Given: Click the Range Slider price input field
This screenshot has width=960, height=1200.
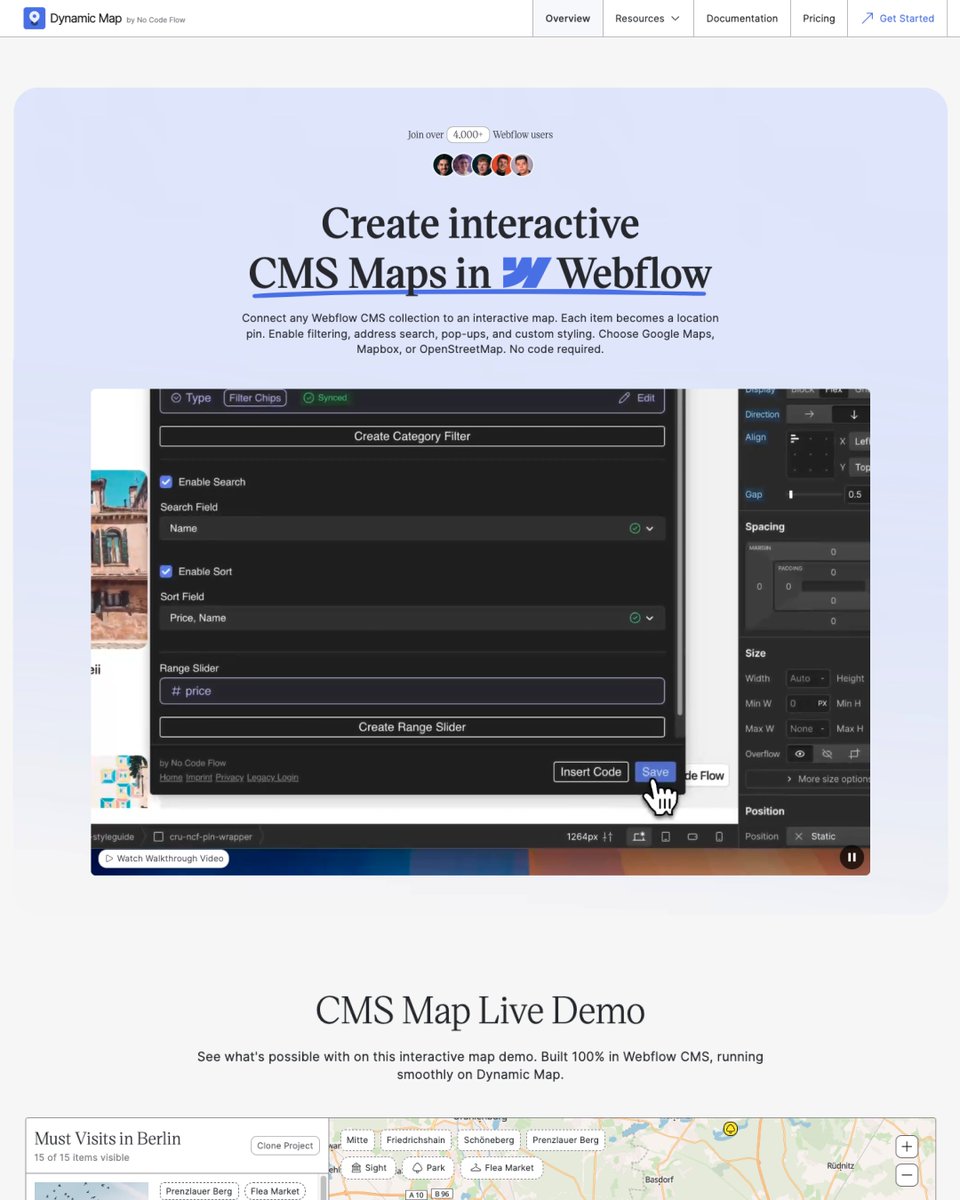Looking at the screenshot, I should click(x=412, y=691).
